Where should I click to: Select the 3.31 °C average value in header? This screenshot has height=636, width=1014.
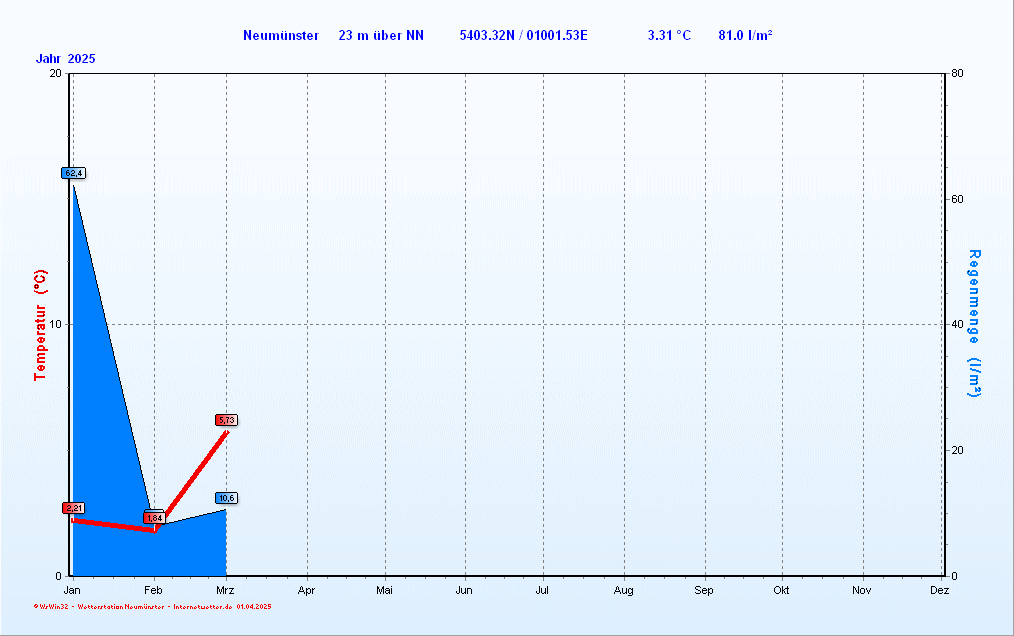point(669,36)
